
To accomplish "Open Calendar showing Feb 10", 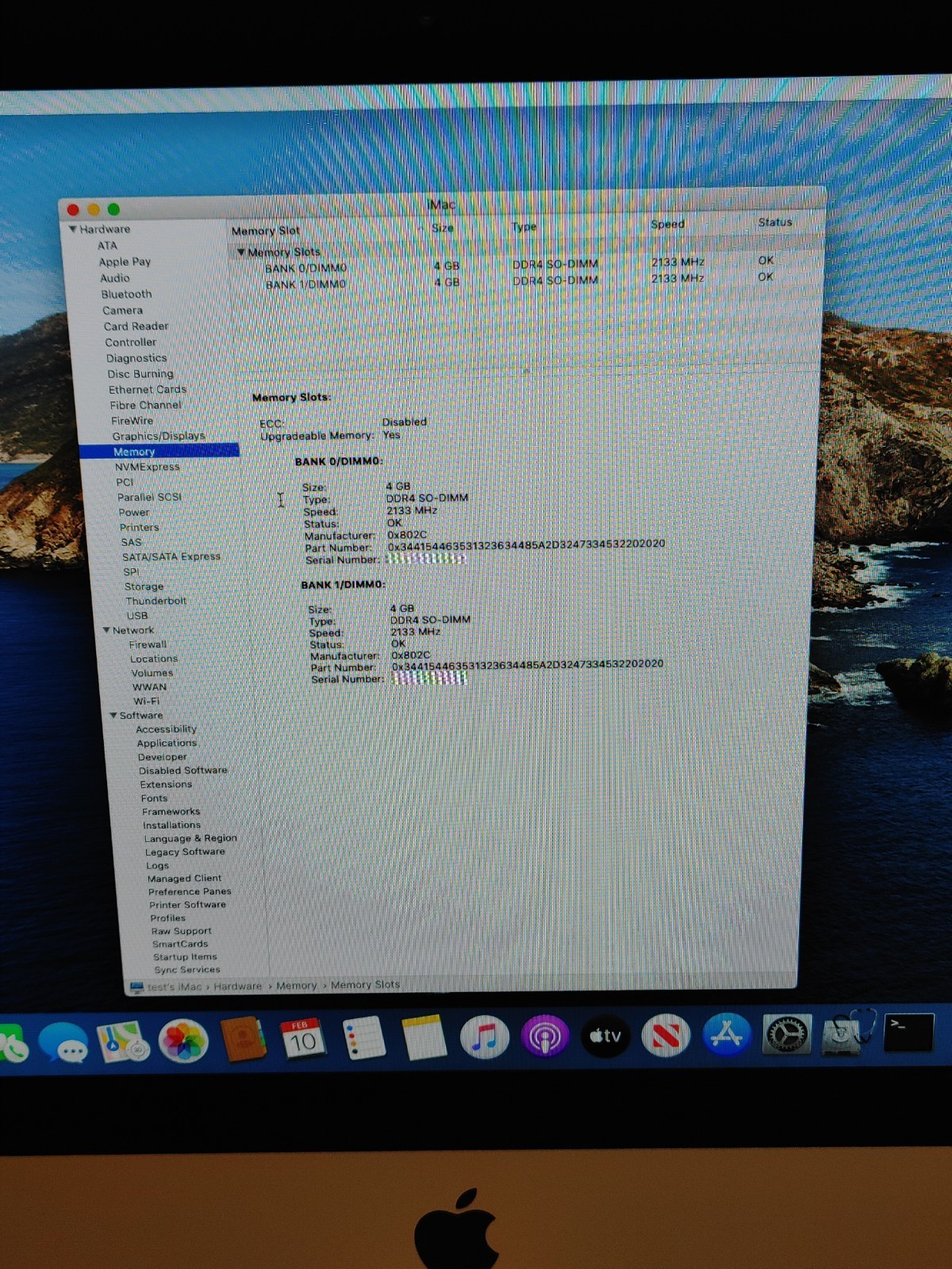I will pyautogui.click(x=303, y=1039).
